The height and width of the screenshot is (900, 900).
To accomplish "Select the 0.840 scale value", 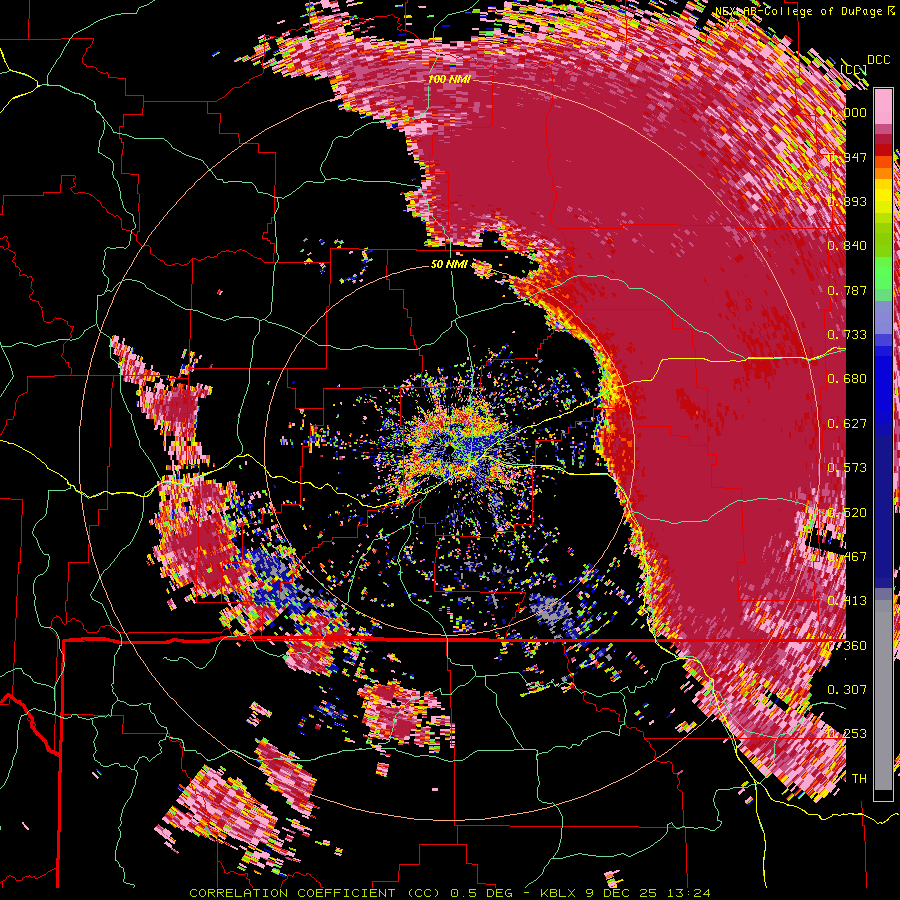I will tap(847, 245).
